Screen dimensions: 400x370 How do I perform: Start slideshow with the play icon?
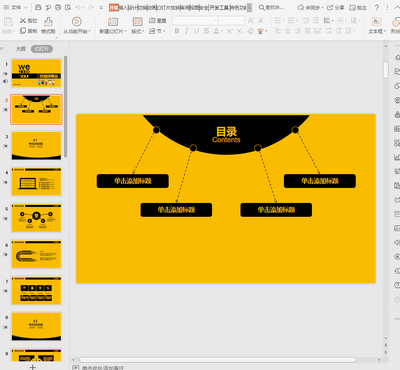pyautogui.click(x=77, y=22)
